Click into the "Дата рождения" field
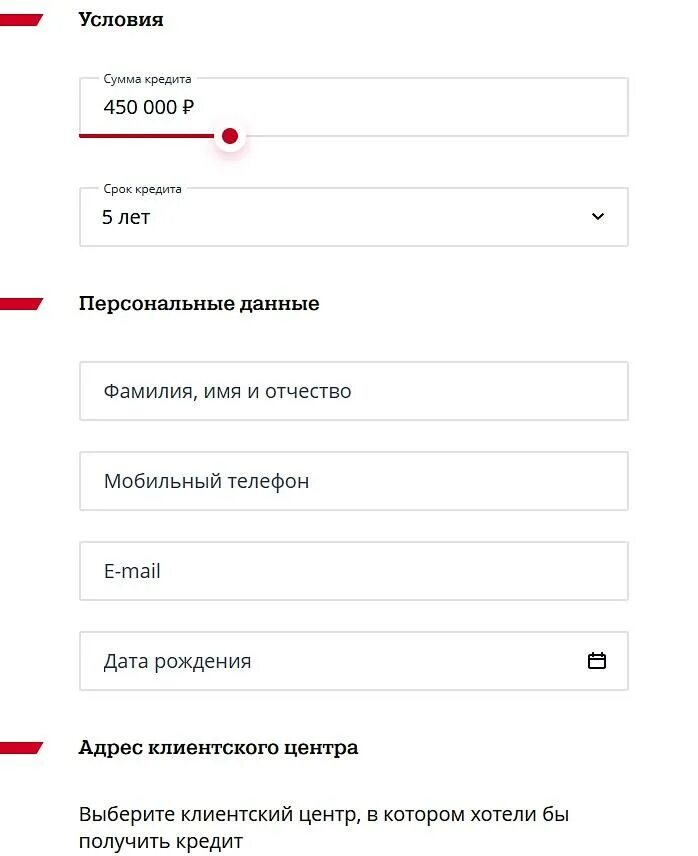 pyautogui.click(x=330, y=661)
